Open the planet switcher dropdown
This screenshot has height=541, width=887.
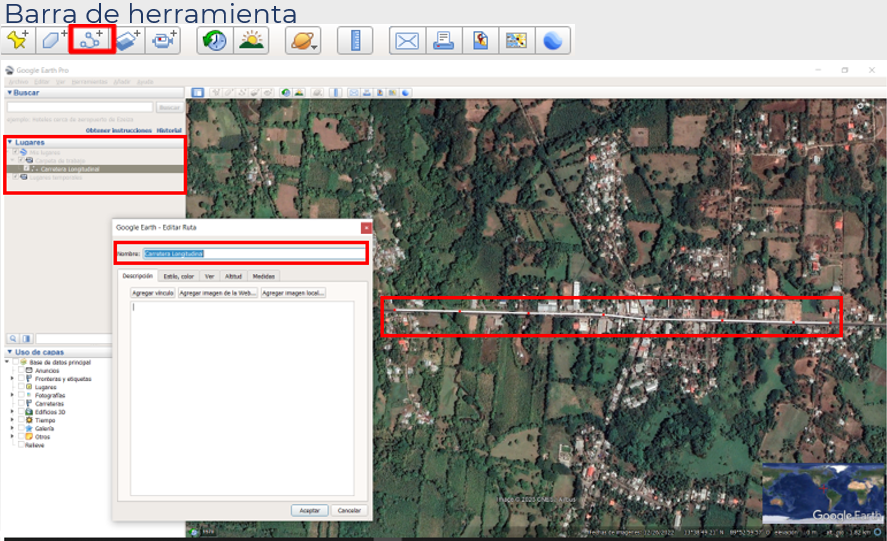(x=302, y=41)
